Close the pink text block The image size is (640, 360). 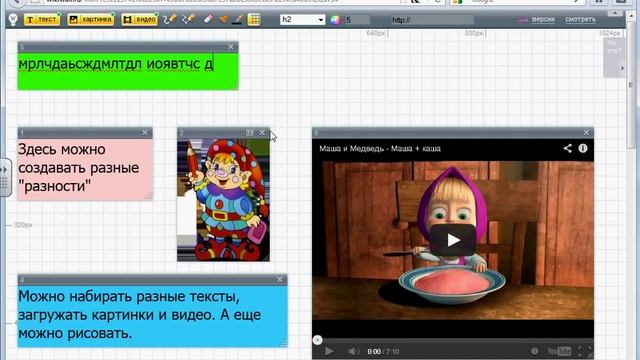145,133
